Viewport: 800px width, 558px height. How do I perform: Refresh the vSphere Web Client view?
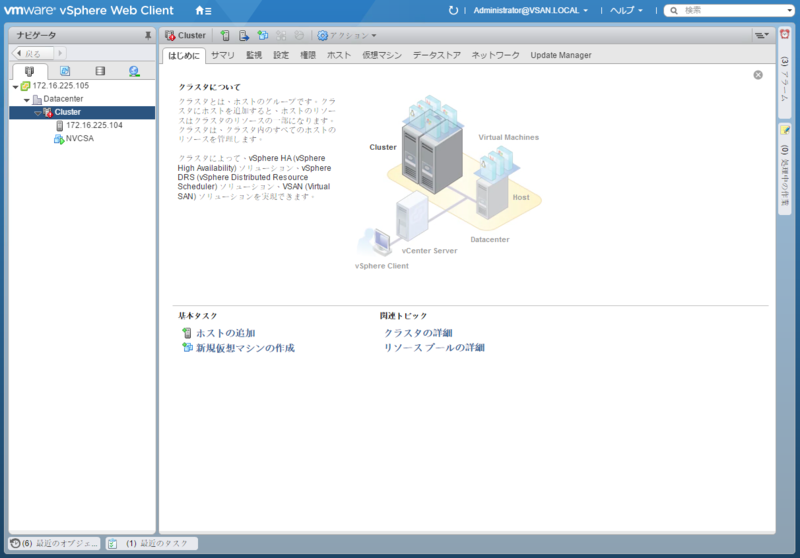(x=453, y=10)
